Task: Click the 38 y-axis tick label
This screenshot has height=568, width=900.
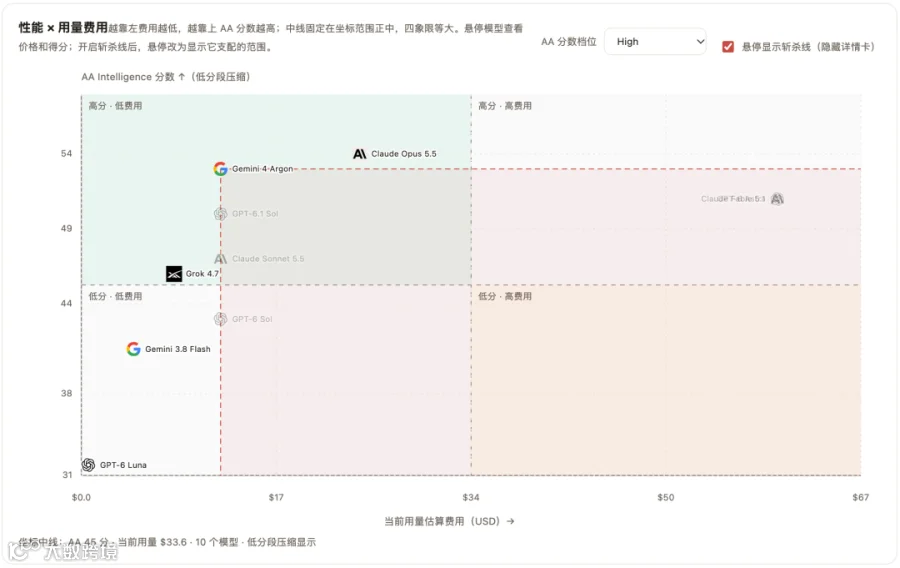Action: coord(67,393)
